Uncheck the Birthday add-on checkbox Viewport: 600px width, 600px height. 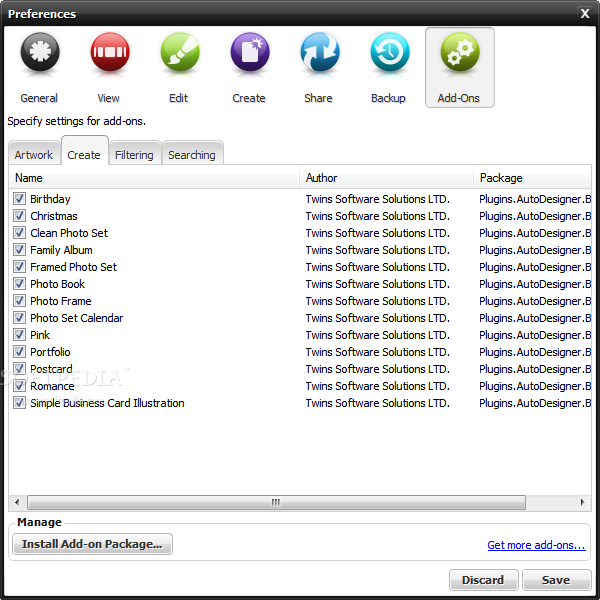pos(19,199)
